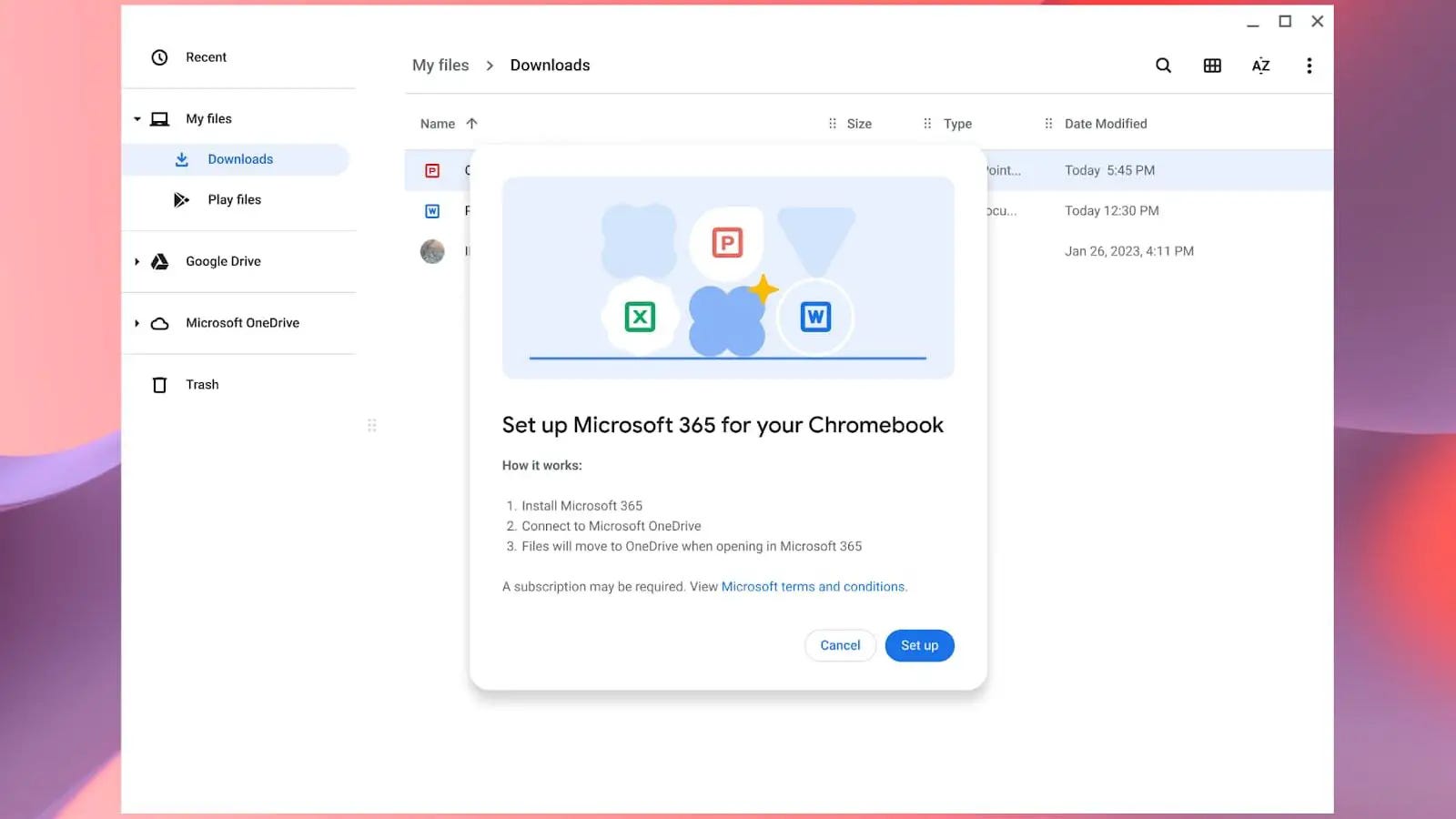Click Install Microsoft 365 step text
This screenshot has height=819, width=1456.
click(x=581, y=506)
